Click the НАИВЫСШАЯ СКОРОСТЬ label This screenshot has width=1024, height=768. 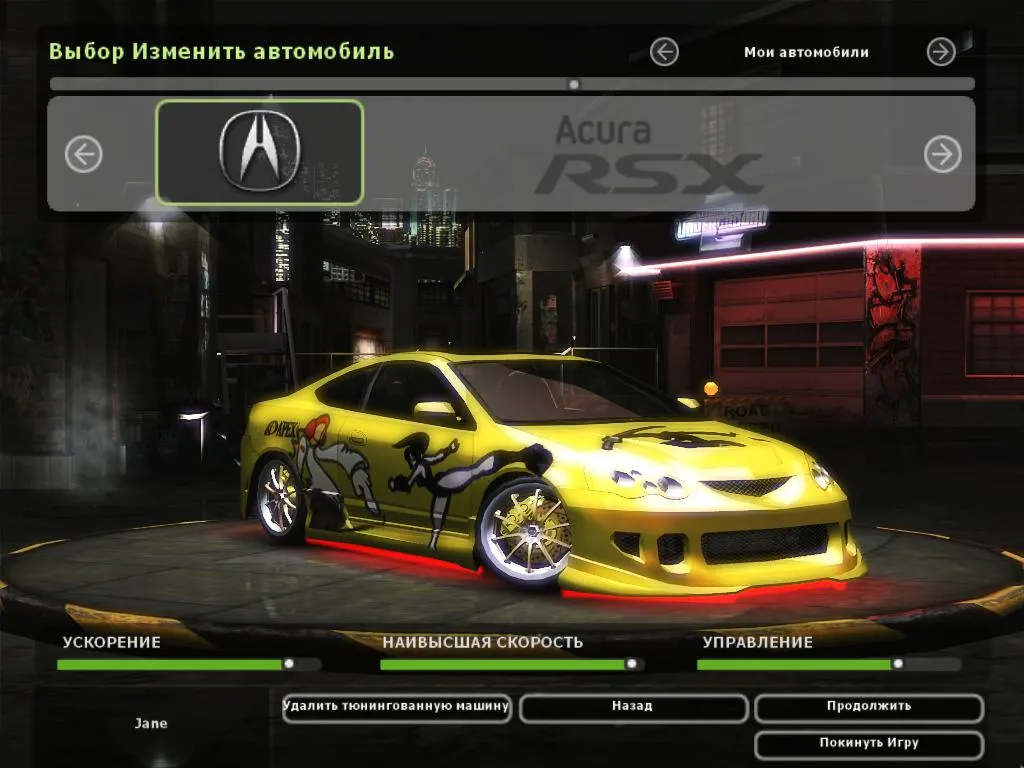(483, 642)
